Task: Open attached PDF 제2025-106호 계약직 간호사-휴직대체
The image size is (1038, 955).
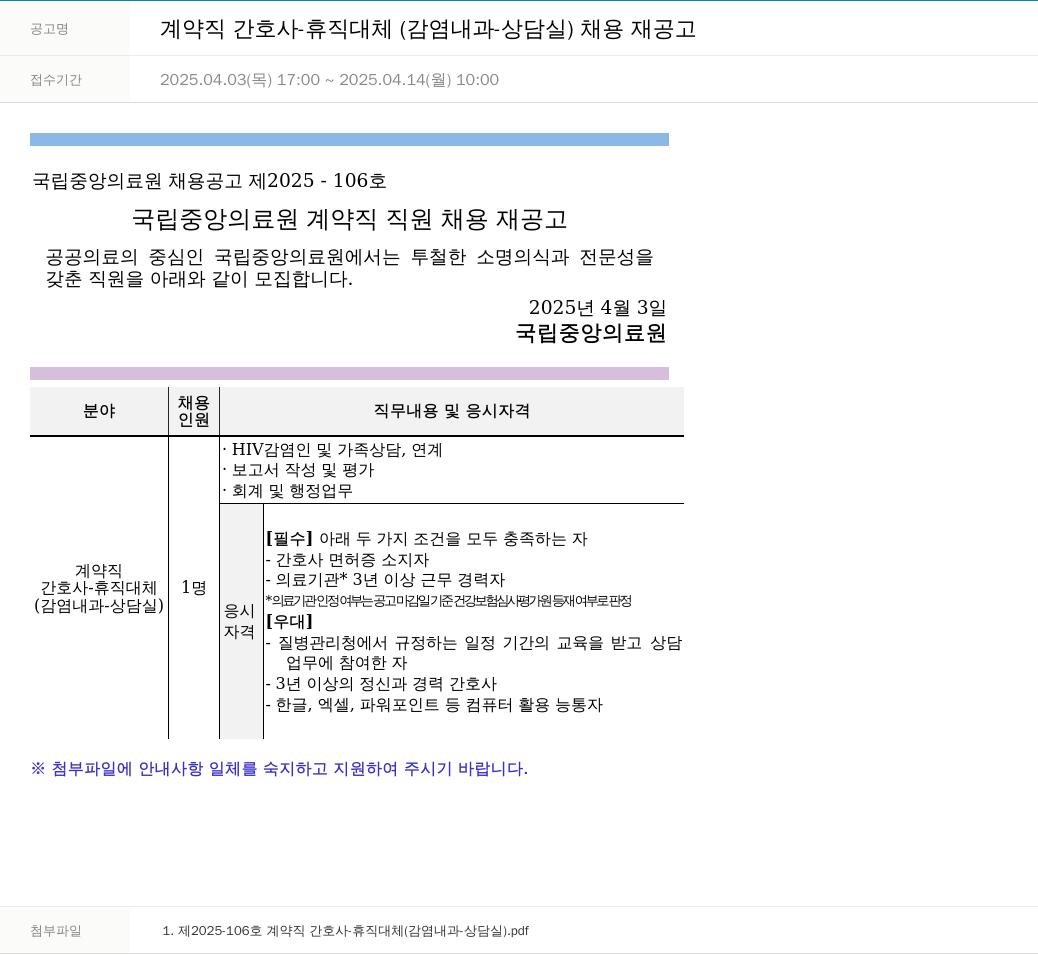Action: click(x=345, y=931)
